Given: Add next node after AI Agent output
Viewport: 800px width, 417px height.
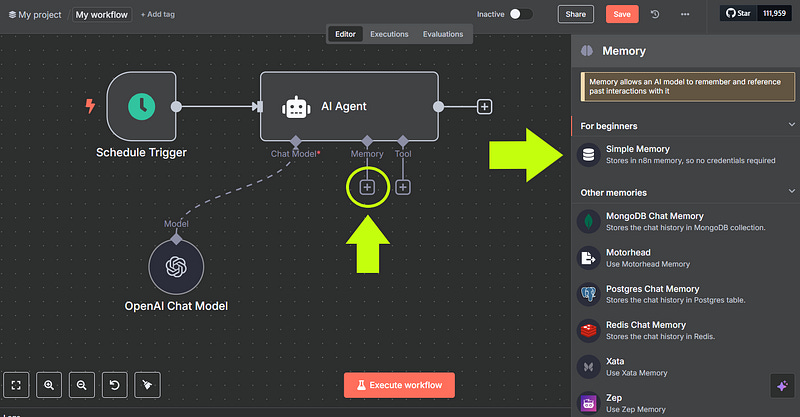Looking at the screenshot, I should click(x=484, y=107).
